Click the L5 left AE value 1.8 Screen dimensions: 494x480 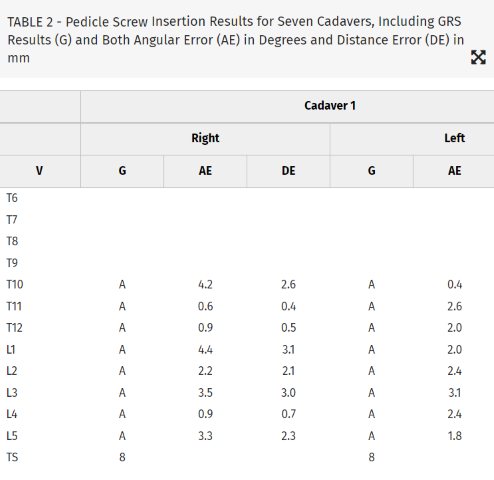point(455,436)
